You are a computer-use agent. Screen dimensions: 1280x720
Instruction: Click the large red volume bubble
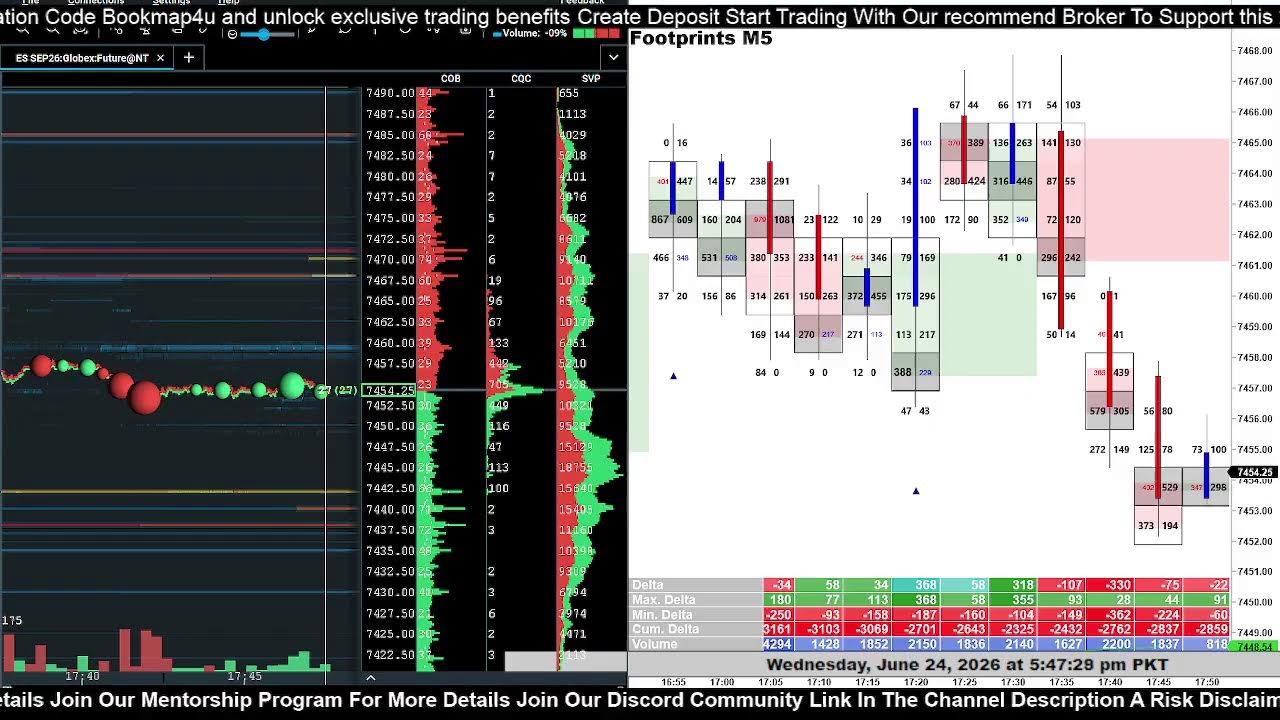point(144,397)
